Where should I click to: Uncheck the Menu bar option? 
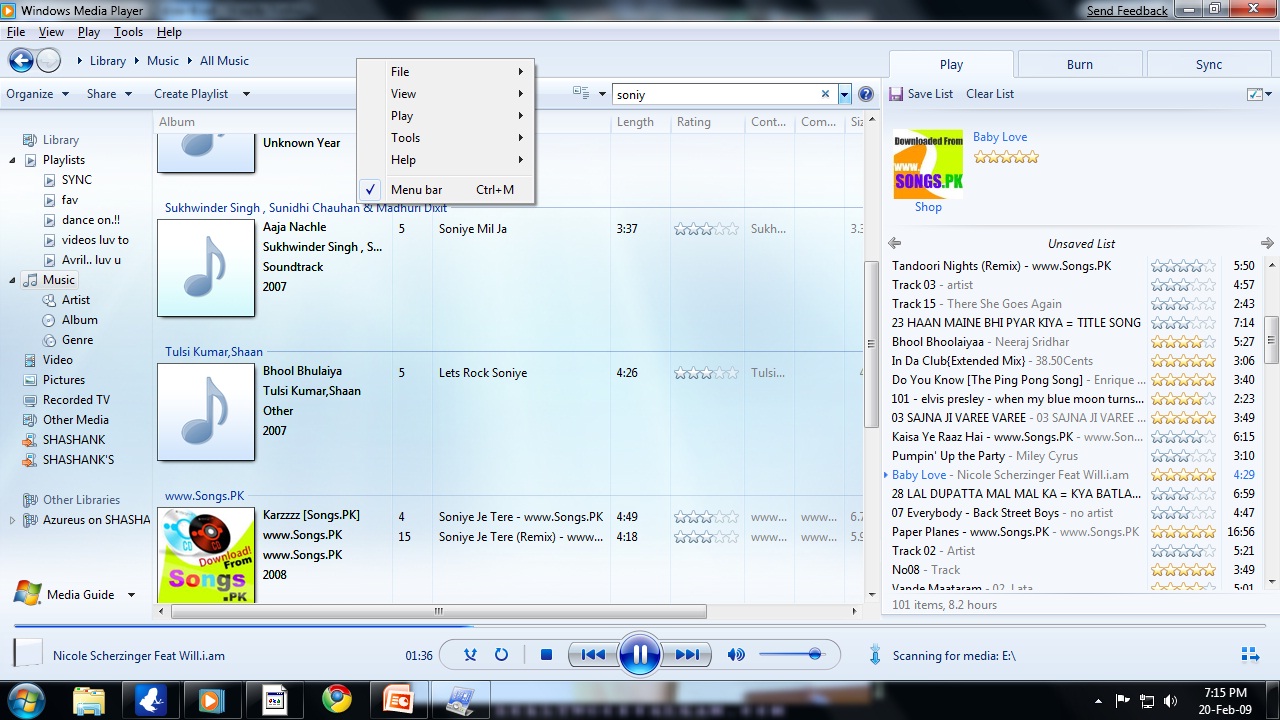(x=446, y=190)
